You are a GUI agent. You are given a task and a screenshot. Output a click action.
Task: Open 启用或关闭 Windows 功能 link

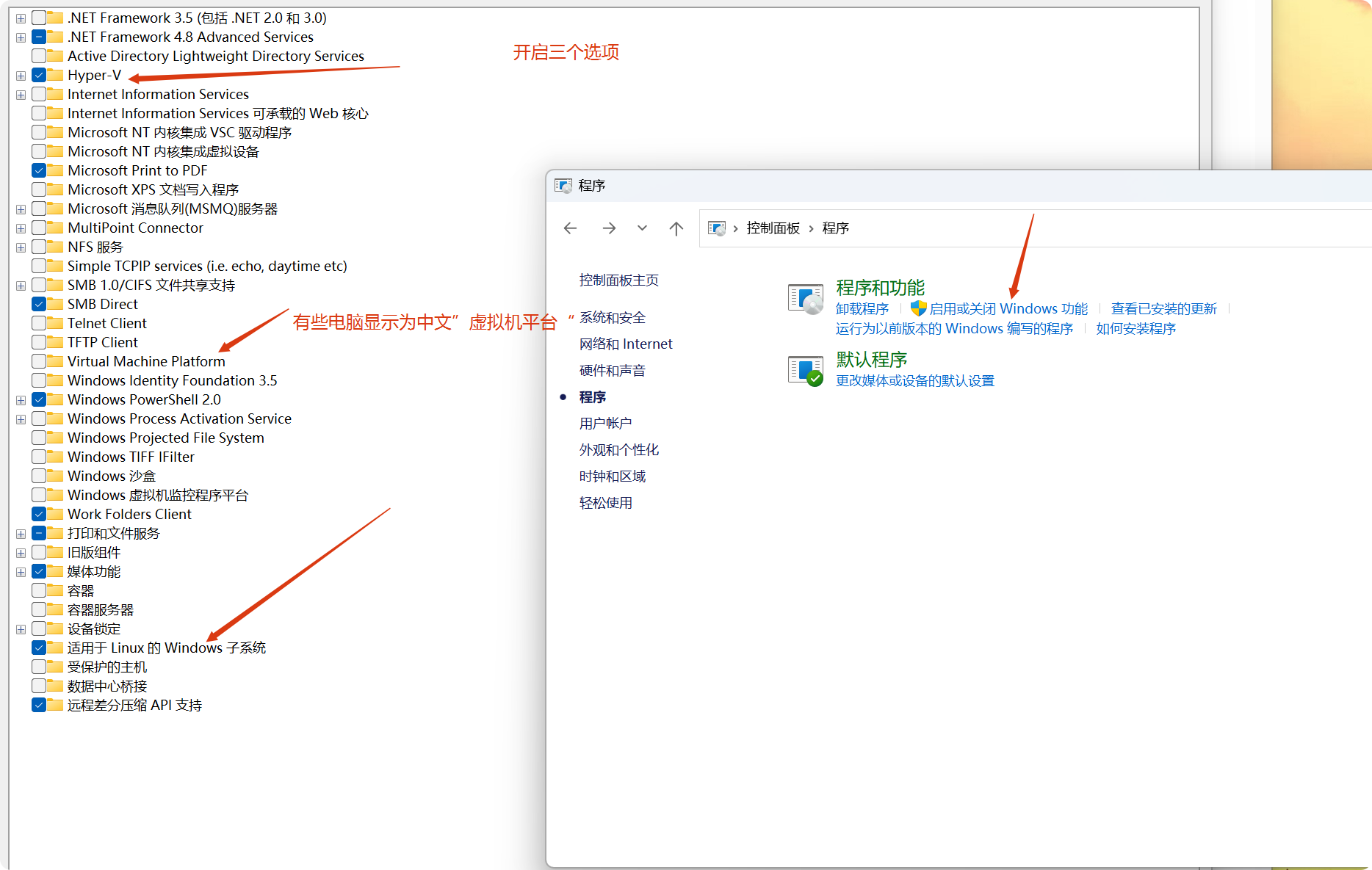(1008, 308)
